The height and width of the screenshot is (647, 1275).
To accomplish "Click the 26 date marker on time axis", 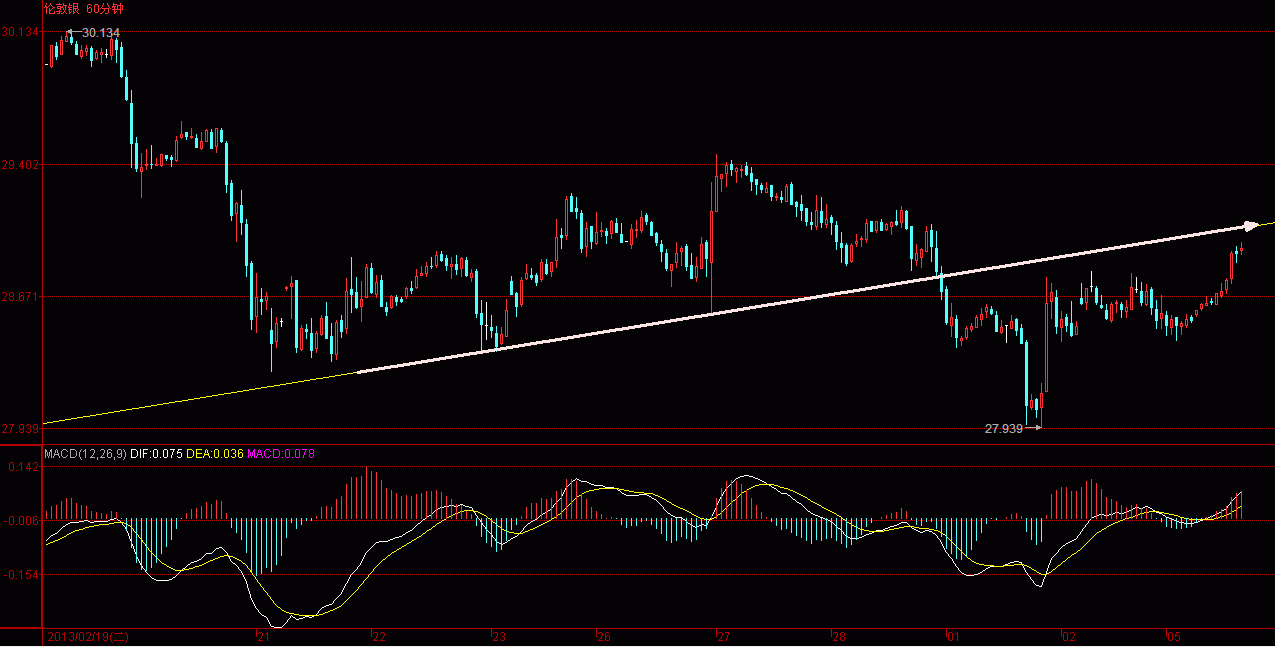I will click(603, 637).
